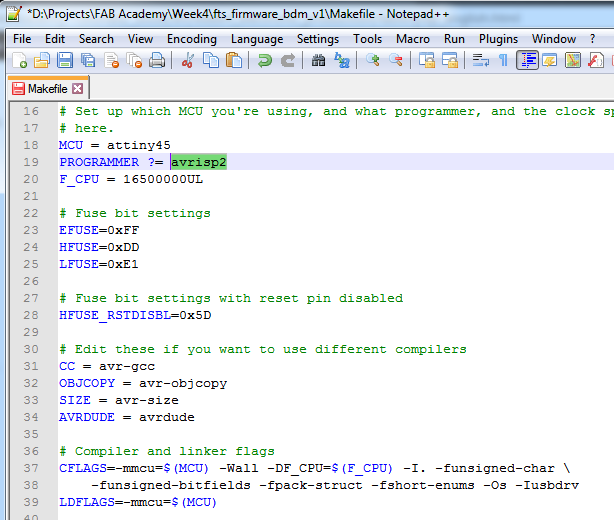614x520 pixels.
Task: Open the Tools menu
Action: (367, 39)
